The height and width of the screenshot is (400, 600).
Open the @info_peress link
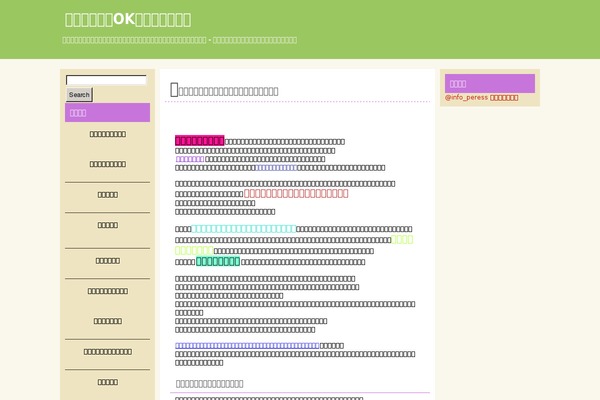pos(481,98)
